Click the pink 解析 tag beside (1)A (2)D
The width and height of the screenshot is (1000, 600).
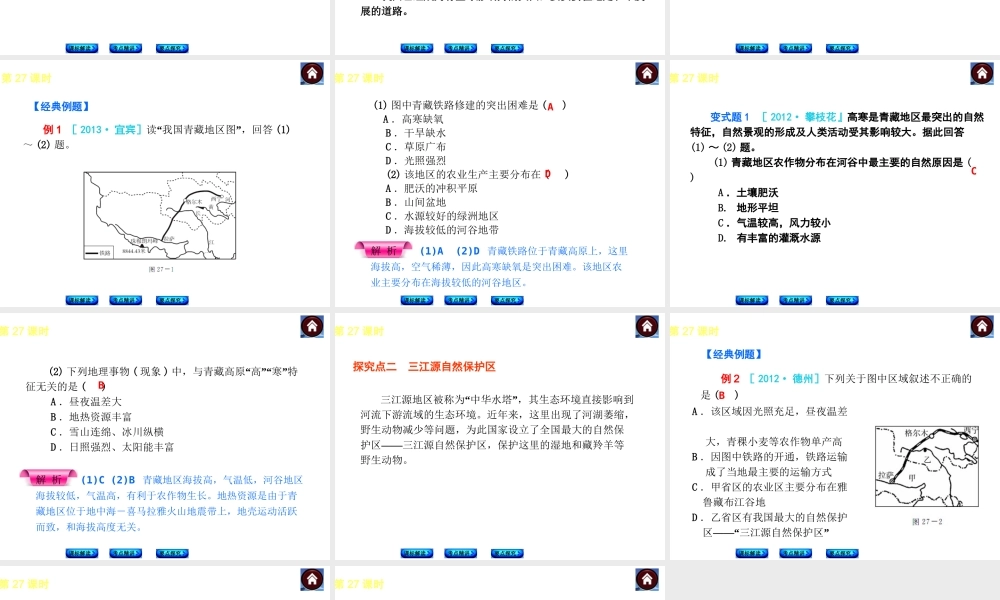[383, 250]
